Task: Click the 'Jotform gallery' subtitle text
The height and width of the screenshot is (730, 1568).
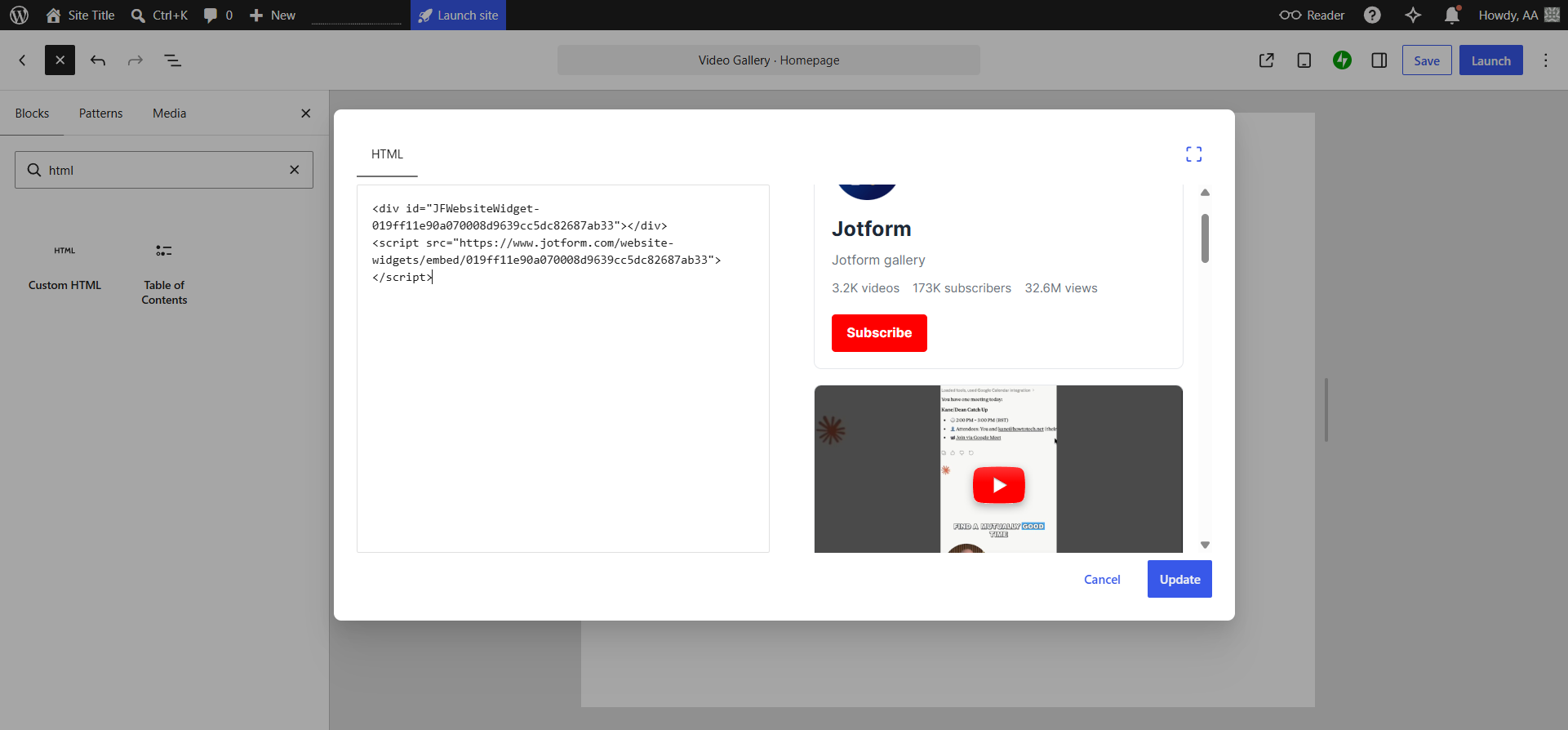Action: [878, 260]
